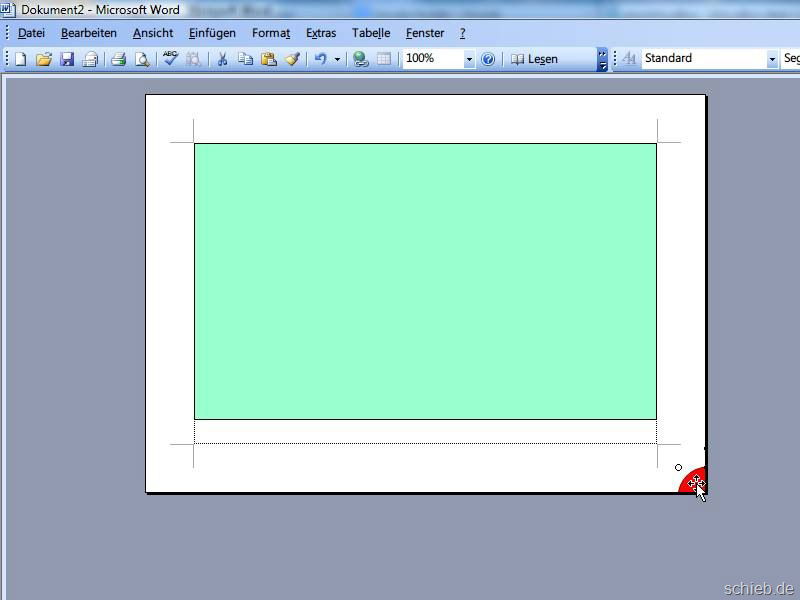Click the Print icon
This screenshot has height=600, width=800.
click(118, 59)
